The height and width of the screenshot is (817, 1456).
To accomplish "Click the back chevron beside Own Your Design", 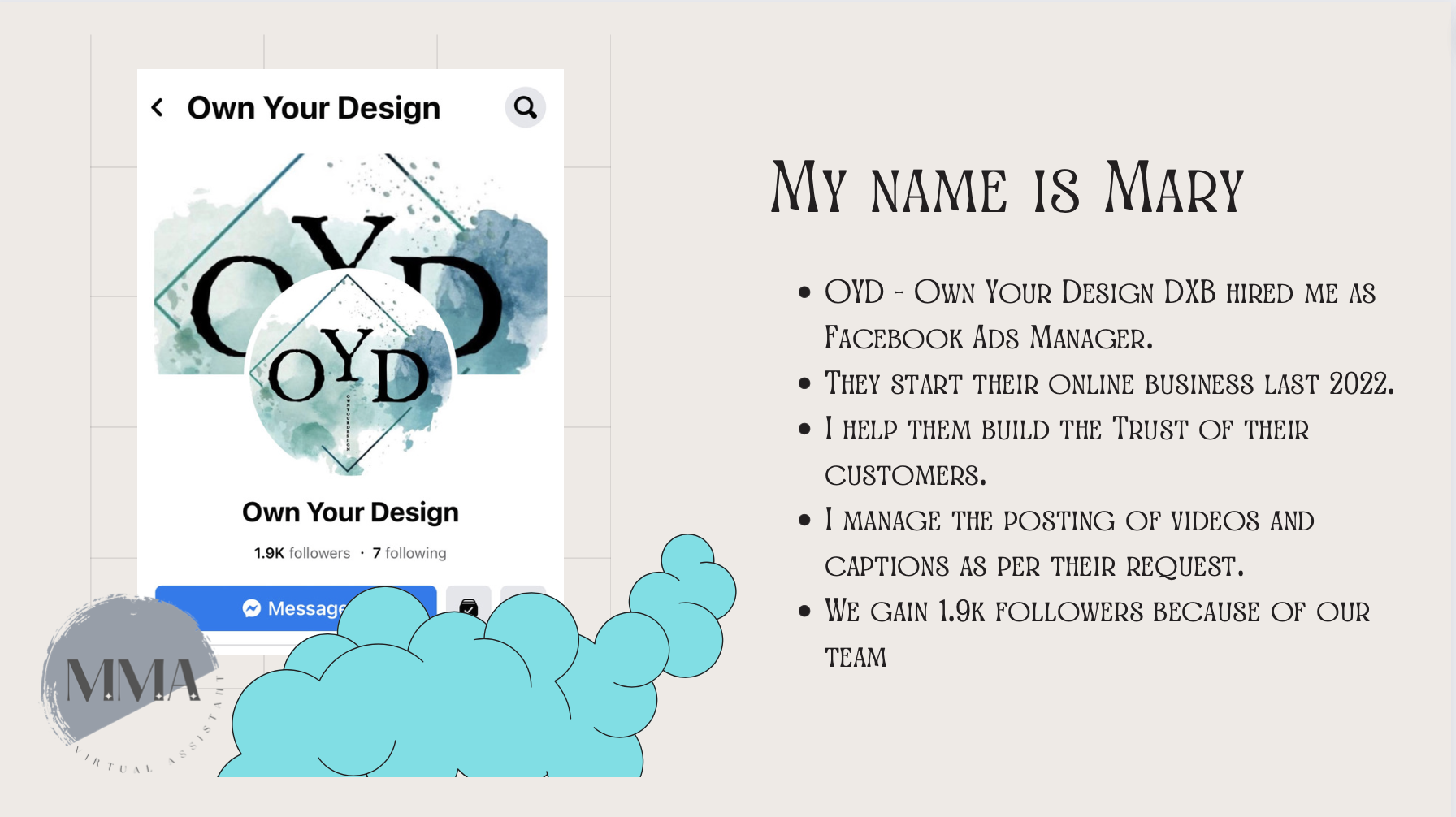I will click(x=158, y=107).
